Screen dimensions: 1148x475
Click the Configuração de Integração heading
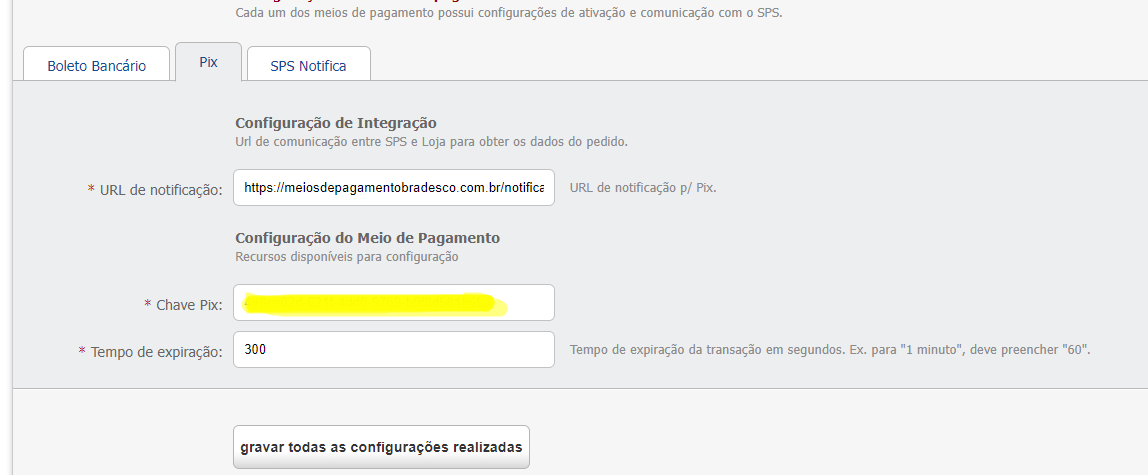click(x=336, y=123)
